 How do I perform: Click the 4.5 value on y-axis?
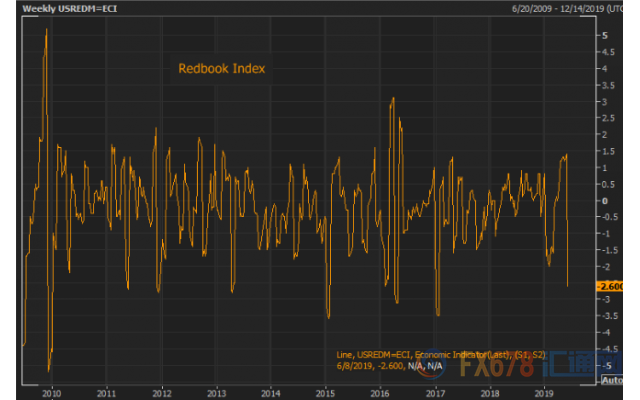click(x=608, y=52)
